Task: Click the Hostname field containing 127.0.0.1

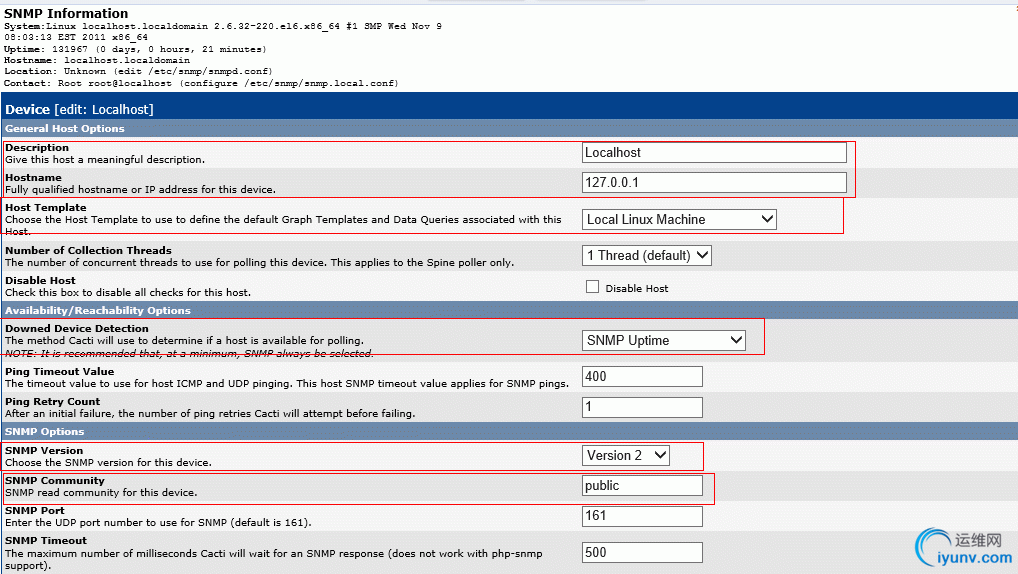Action: (714, 182)
